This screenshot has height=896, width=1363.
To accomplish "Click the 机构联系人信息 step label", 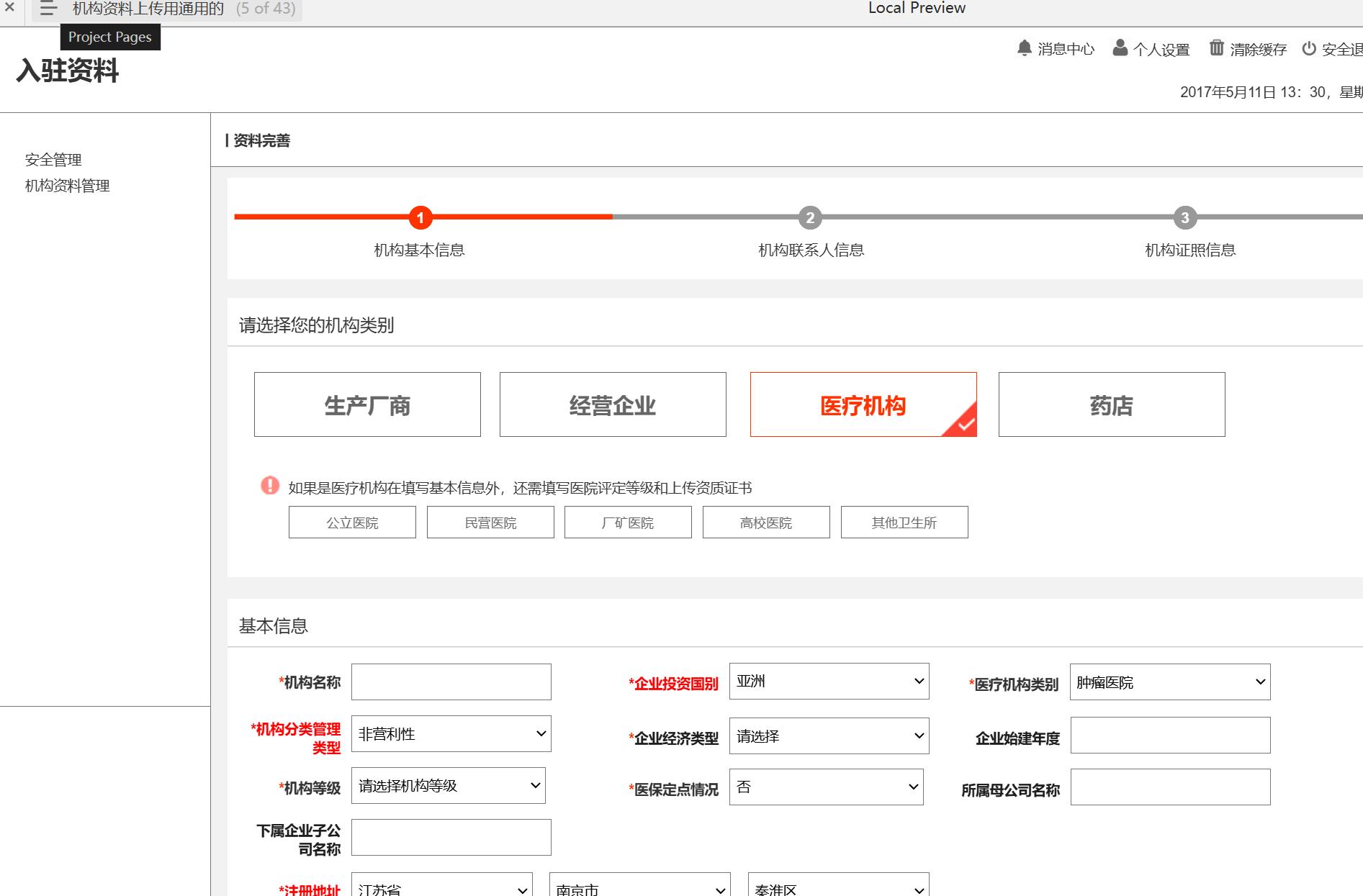I will click(811, 250).
